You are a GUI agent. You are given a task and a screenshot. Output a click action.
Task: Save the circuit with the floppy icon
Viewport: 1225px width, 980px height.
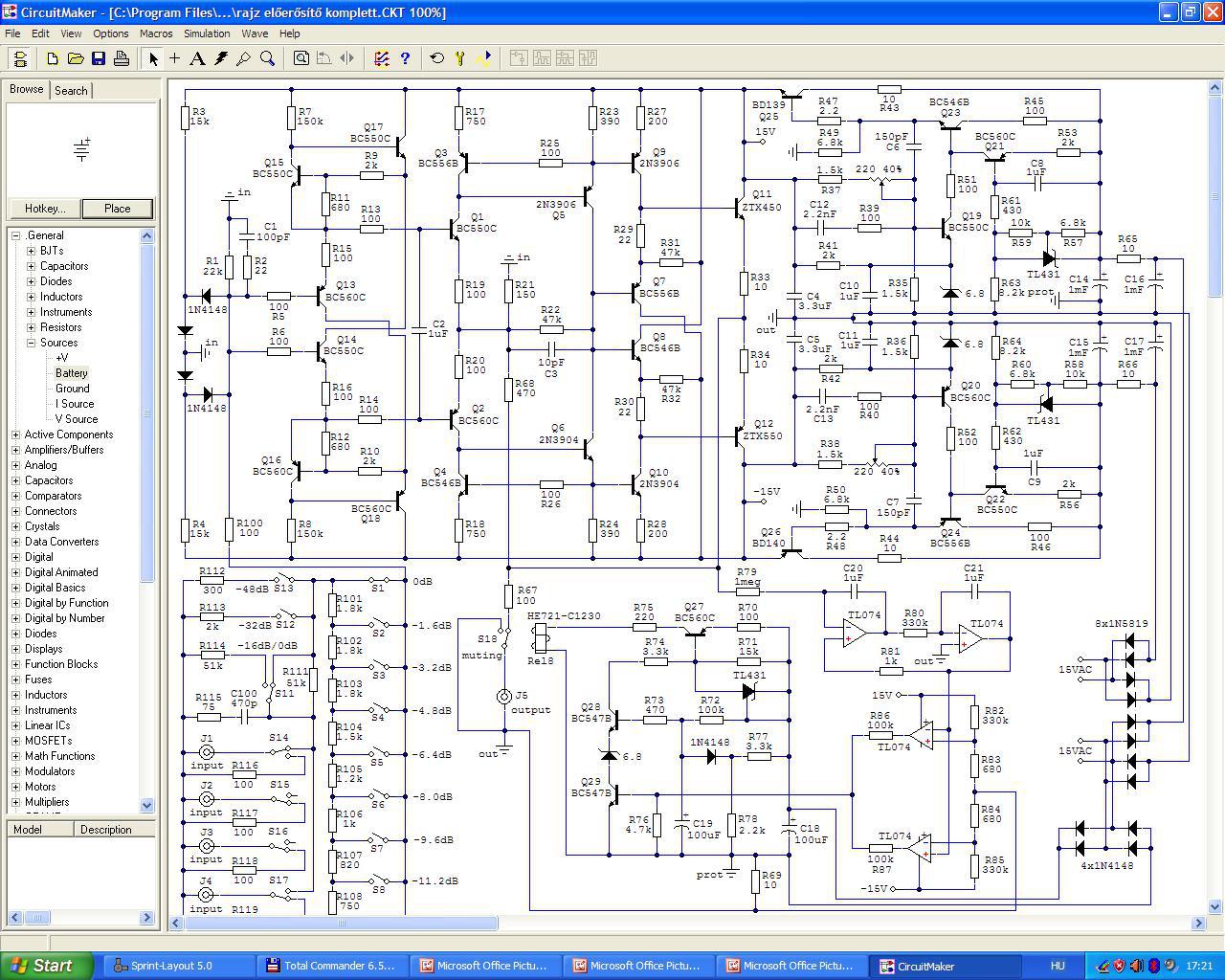[99, 58]
